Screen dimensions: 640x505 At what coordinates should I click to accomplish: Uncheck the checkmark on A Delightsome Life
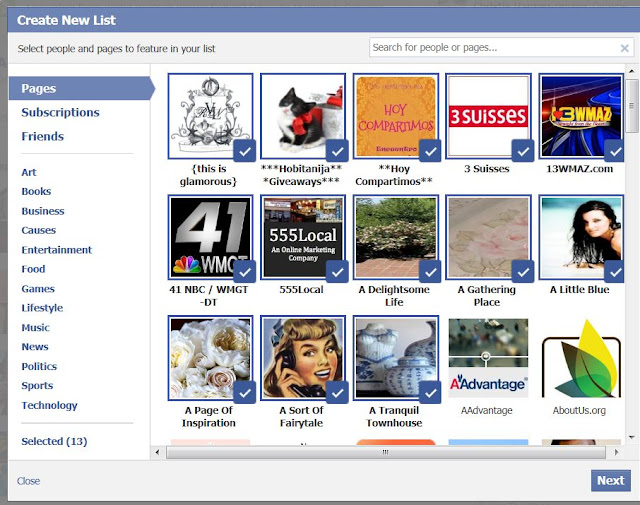pyautogui.click(x=430, y=272)
